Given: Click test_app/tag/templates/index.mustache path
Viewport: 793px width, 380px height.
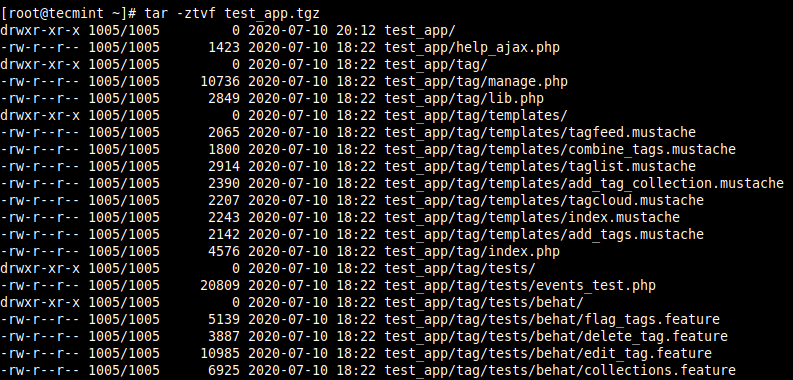Looking at the screenshot, I should [x=532, y=218].
